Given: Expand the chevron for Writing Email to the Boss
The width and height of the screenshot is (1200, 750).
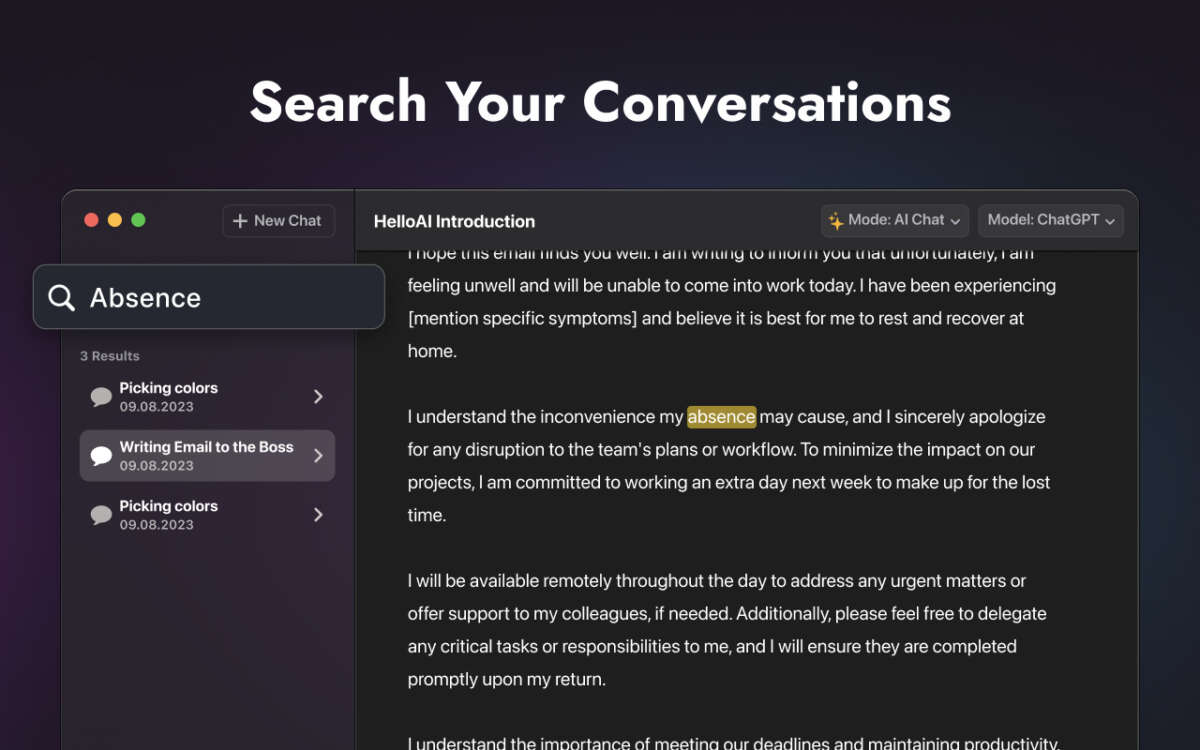Looking at the screenshot, I should tap(318, 456).
